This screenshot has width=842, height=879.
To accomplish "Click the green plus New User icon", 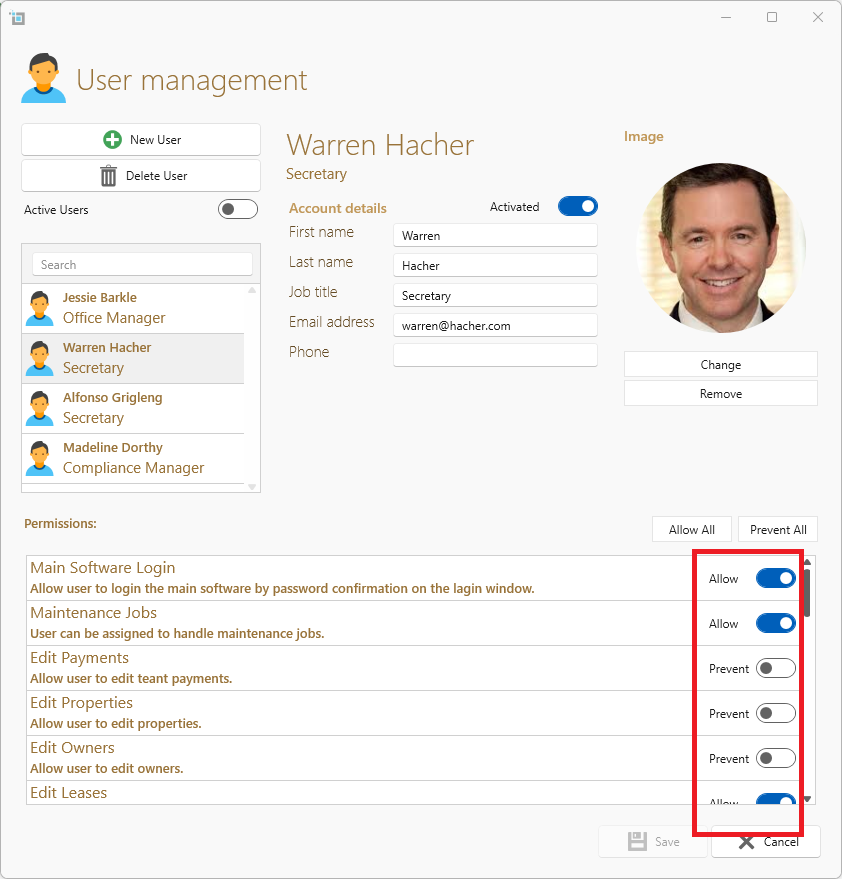I will pyautogui.click(x=113, y=140).
